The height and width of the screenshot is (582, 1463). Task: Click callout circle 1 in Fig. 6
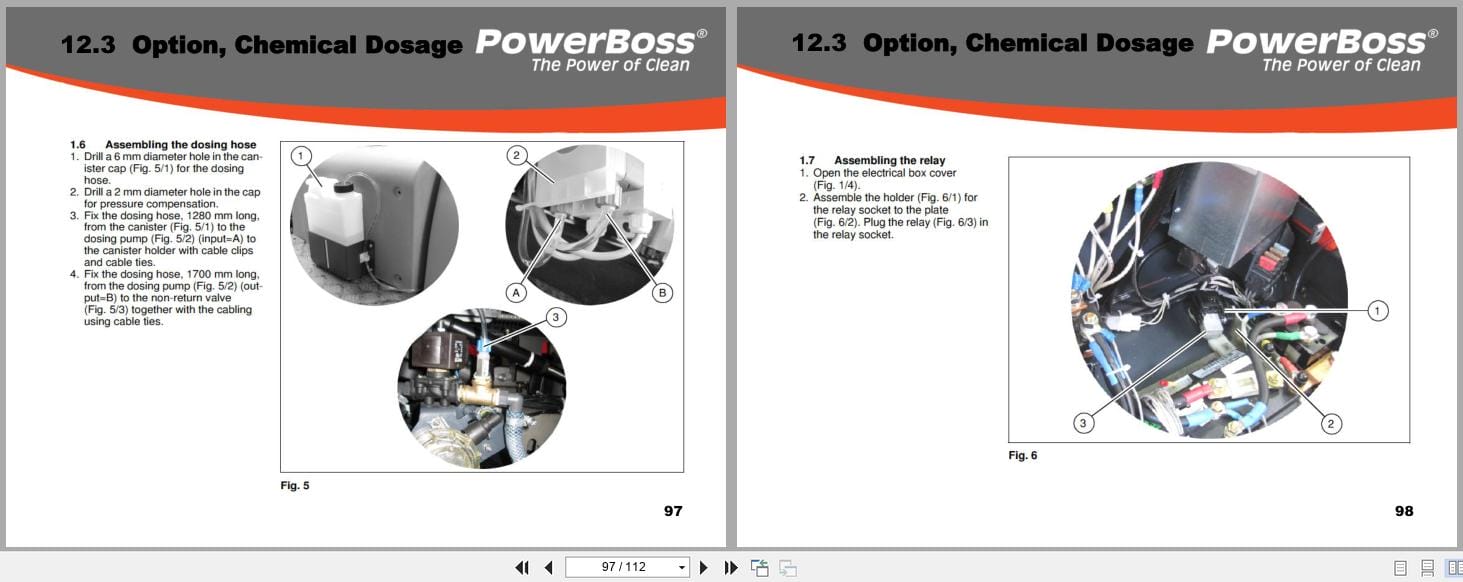pyautogui.click(x=1378, y=311)
